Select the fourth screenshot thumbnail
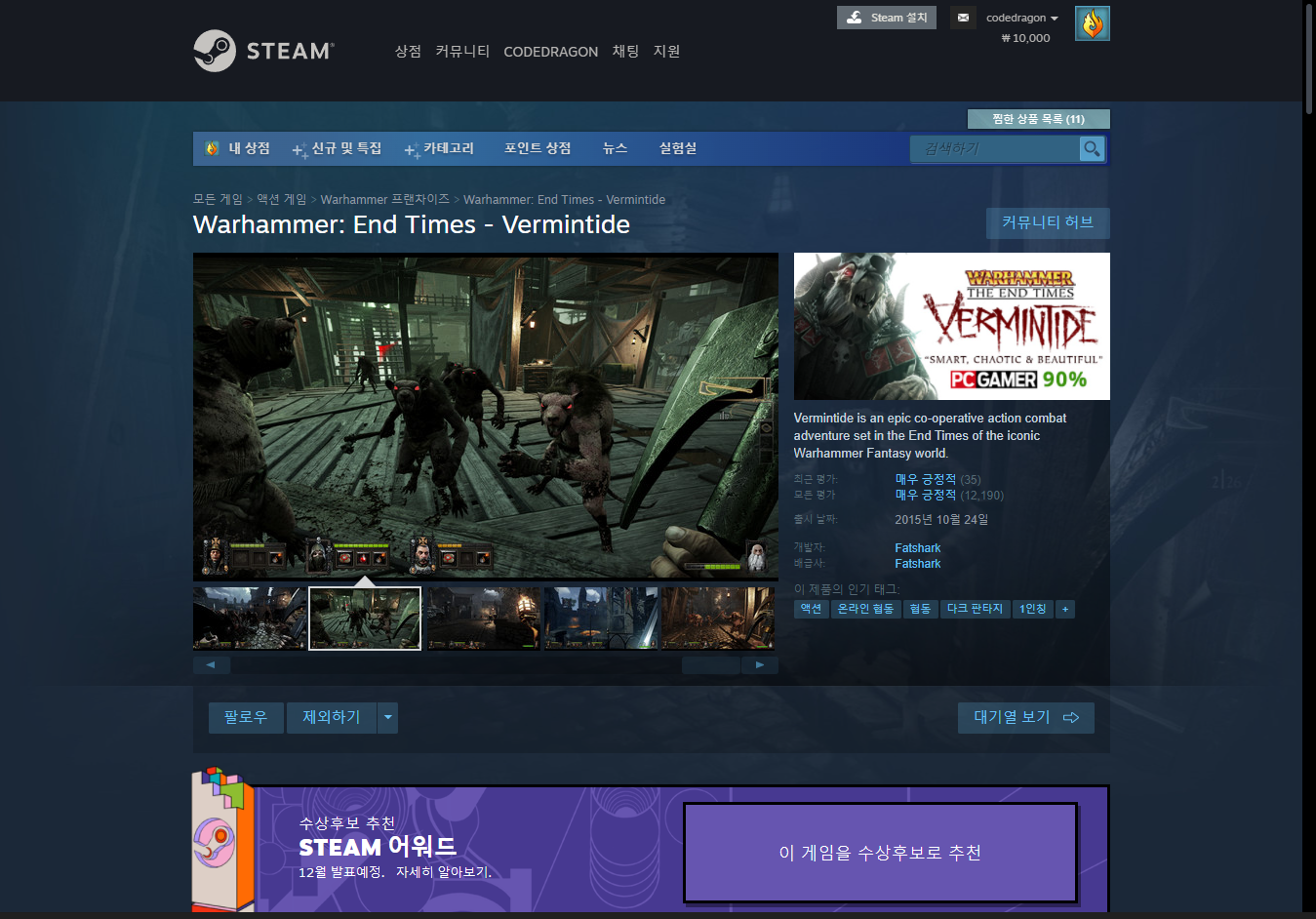Viewport: 1316px width, 919px height. coord(601,619)
